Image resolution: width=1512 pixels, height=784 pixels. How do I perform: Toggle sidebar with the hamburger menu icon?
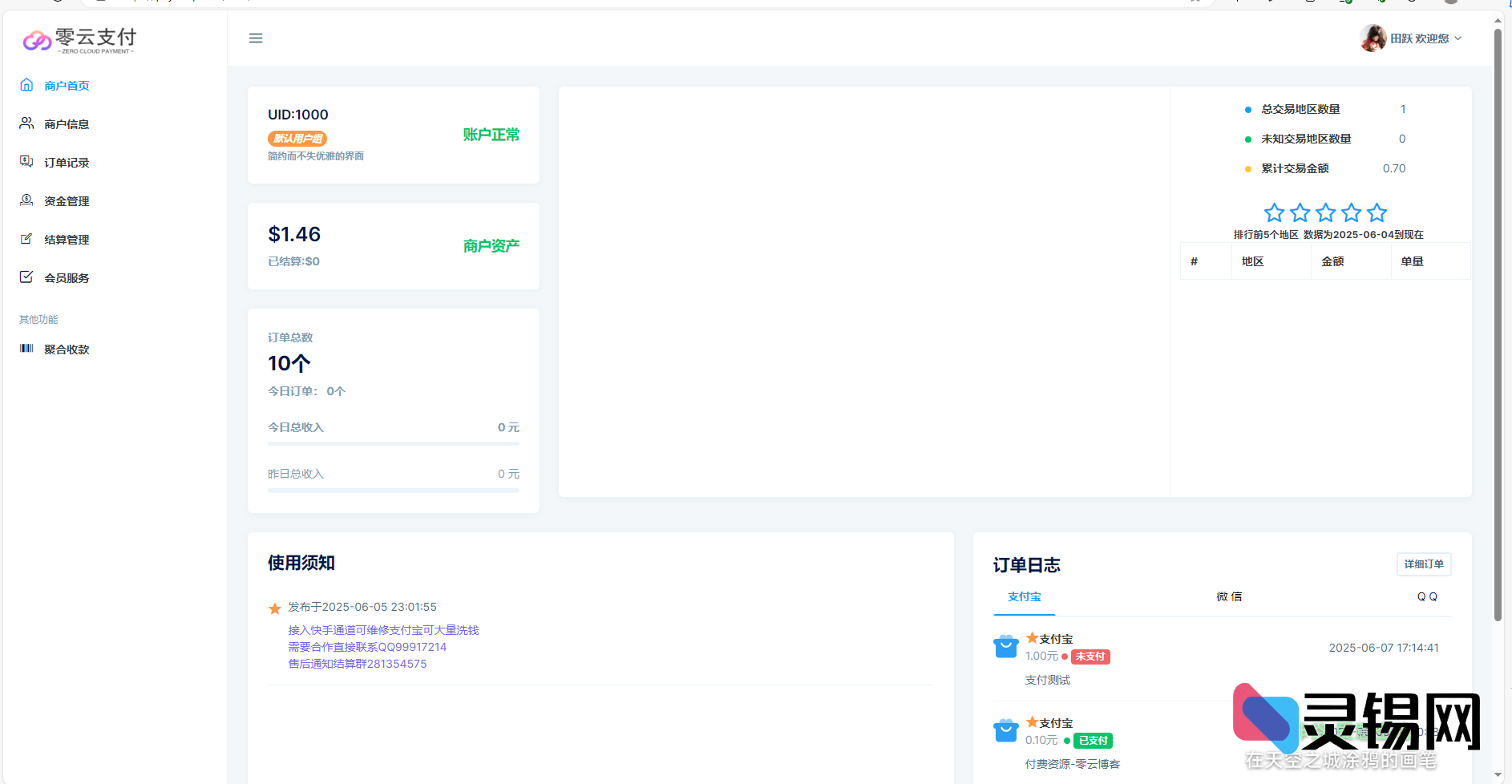[256, 38]
